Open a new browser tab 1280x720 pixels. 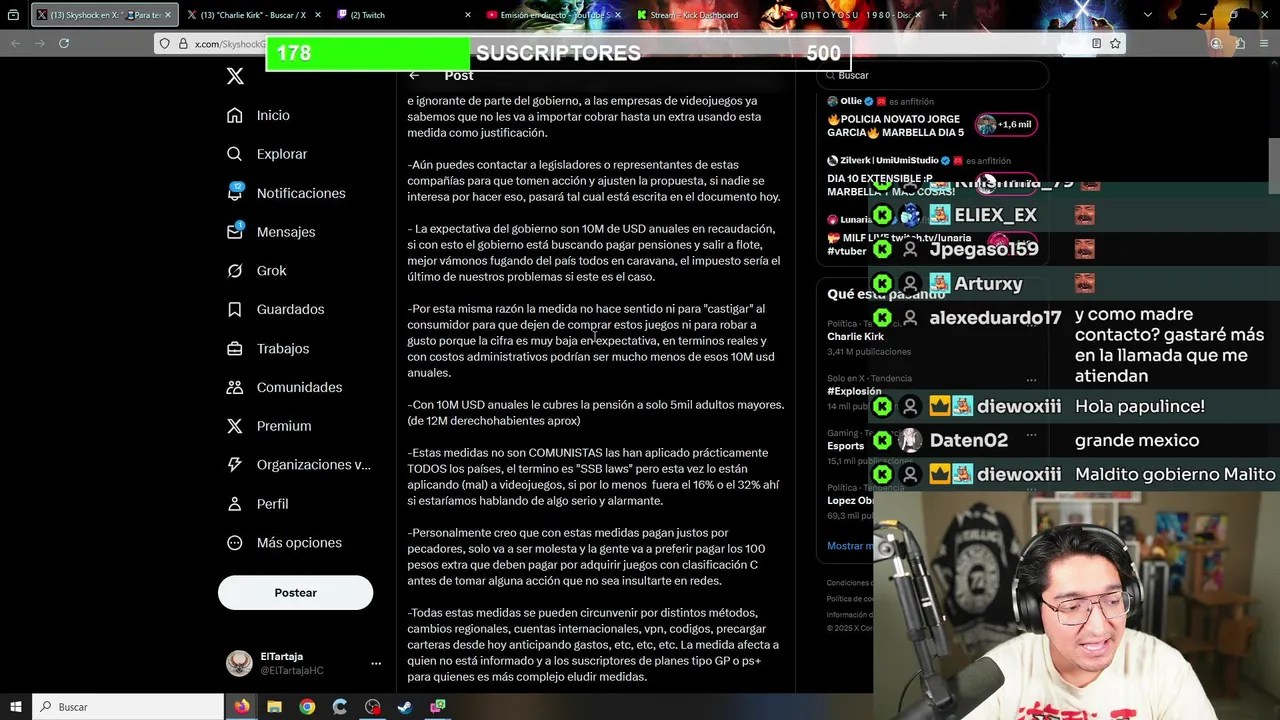[942, 15]
